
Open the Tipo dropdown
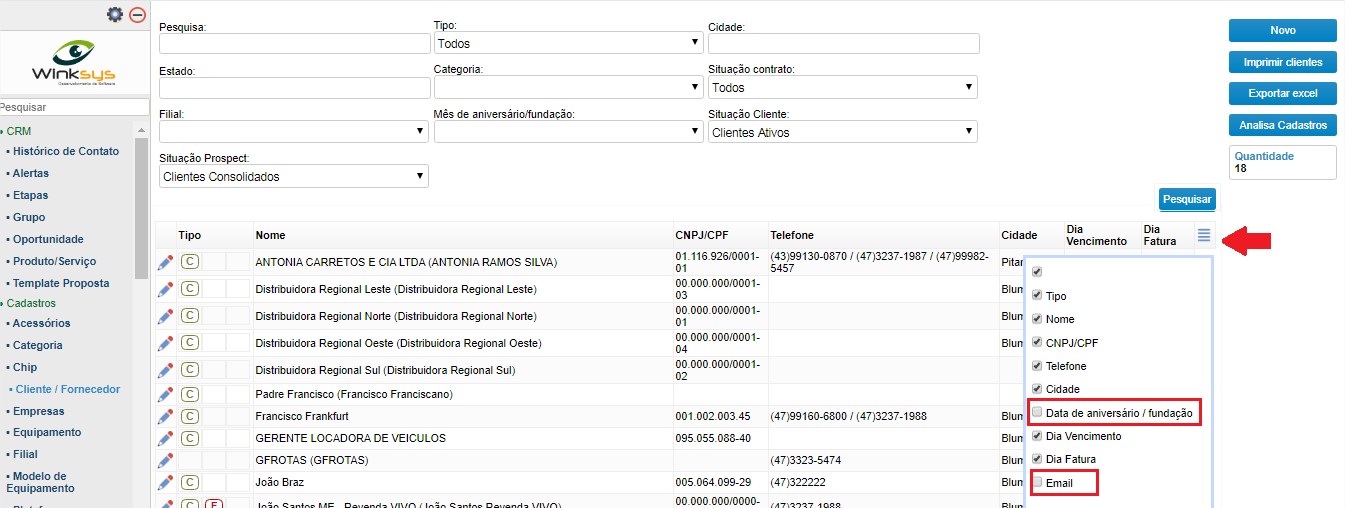coord(568,43)
